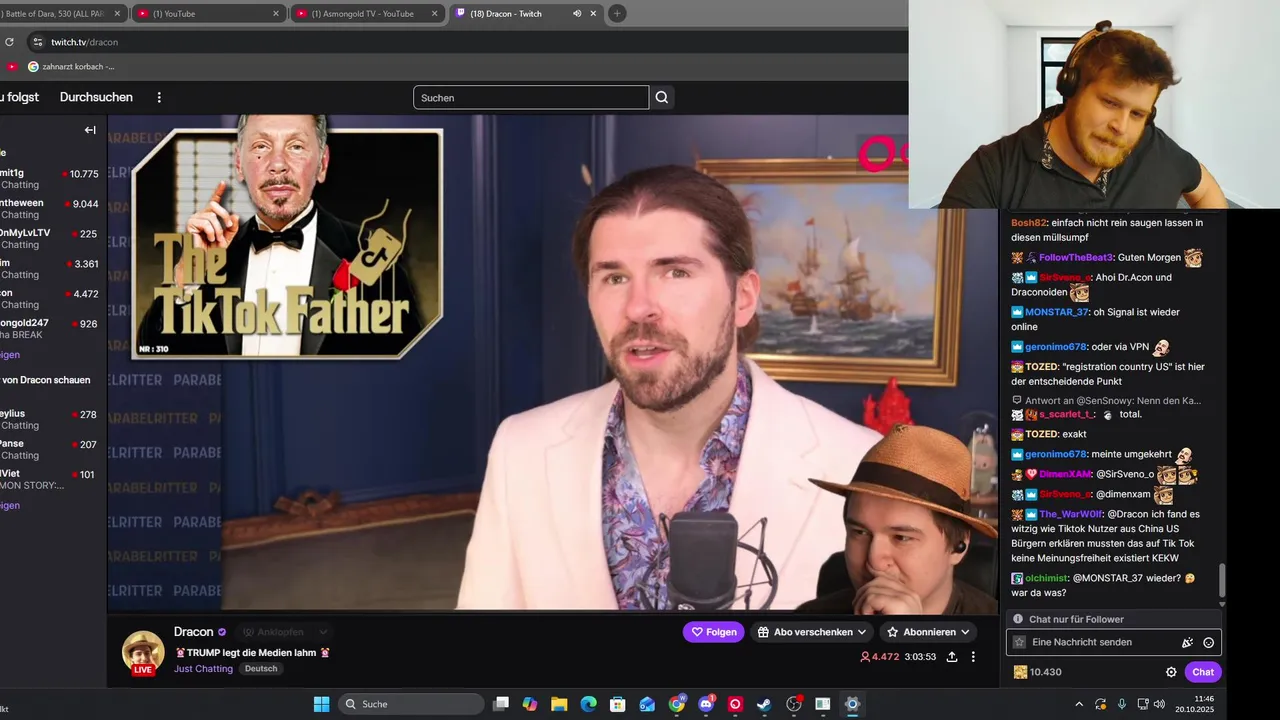Image resolution: width=1280 pixels, height=720 pixels.
Task: Open Task View on taskbar
Action: (x=501, y=704)
